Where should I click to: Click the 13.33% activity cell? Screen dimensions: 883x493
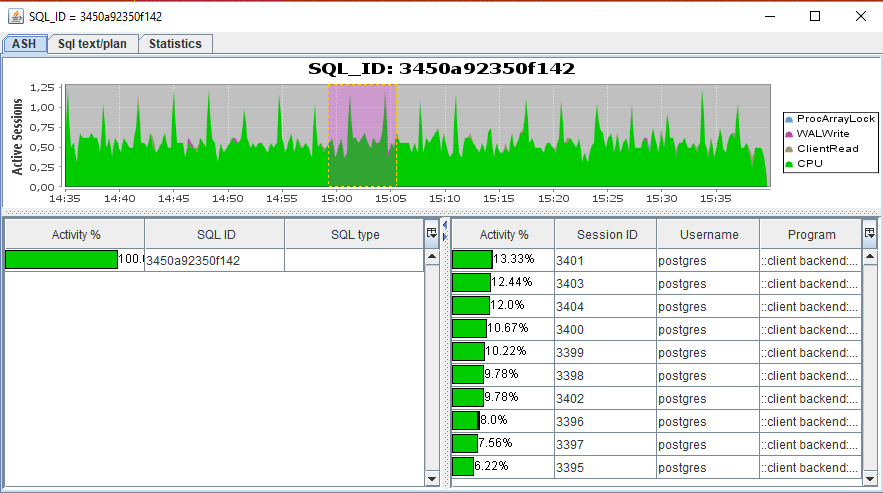coord(503,260)
